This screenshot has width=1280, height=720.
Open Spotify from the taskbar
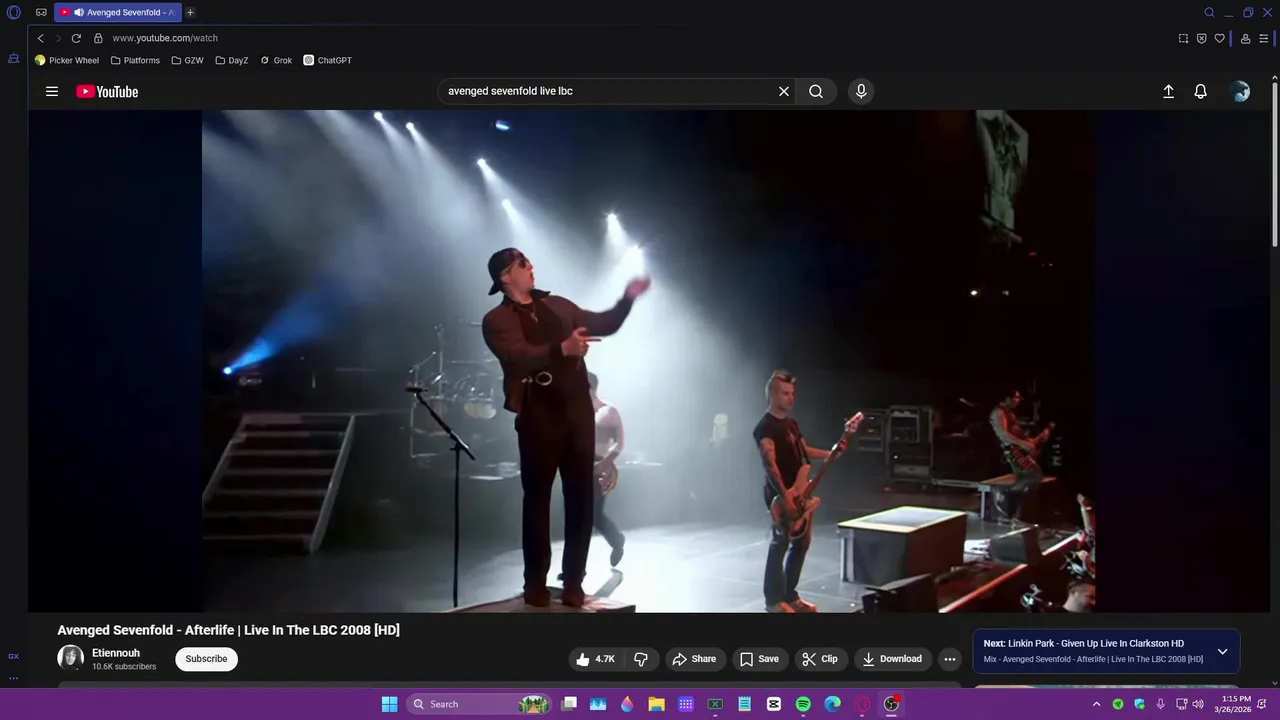(x=803, y=704)
